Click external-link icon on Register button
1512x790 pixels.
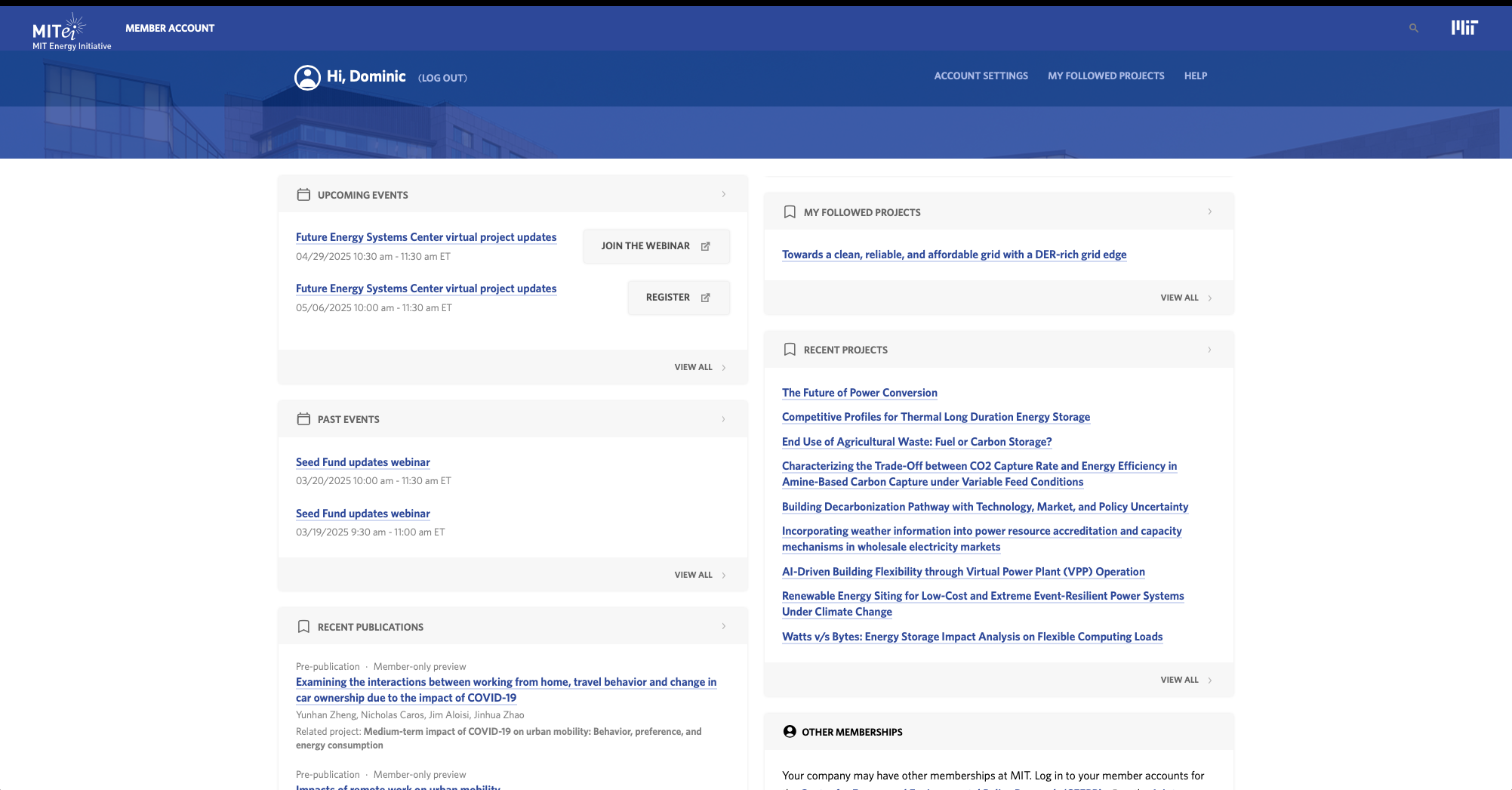(x=706, y=298)
